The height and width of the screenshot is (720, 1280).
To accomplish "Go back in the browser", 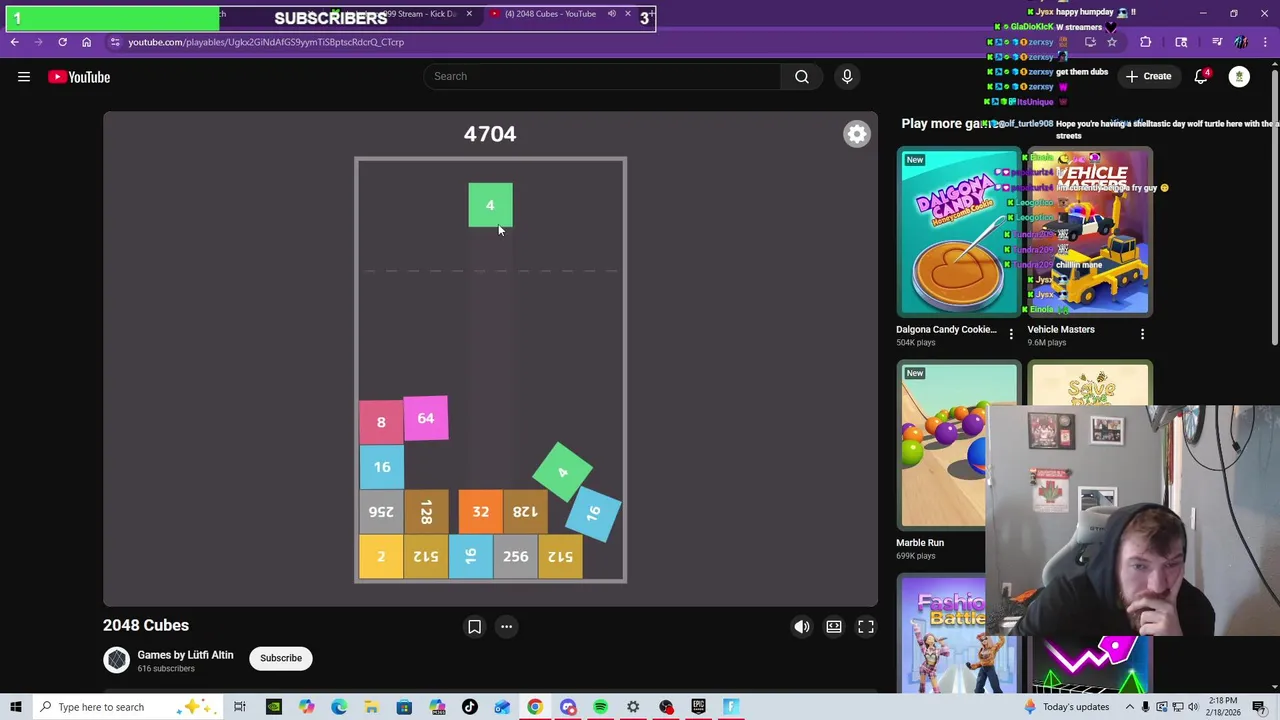I will 14,42.
